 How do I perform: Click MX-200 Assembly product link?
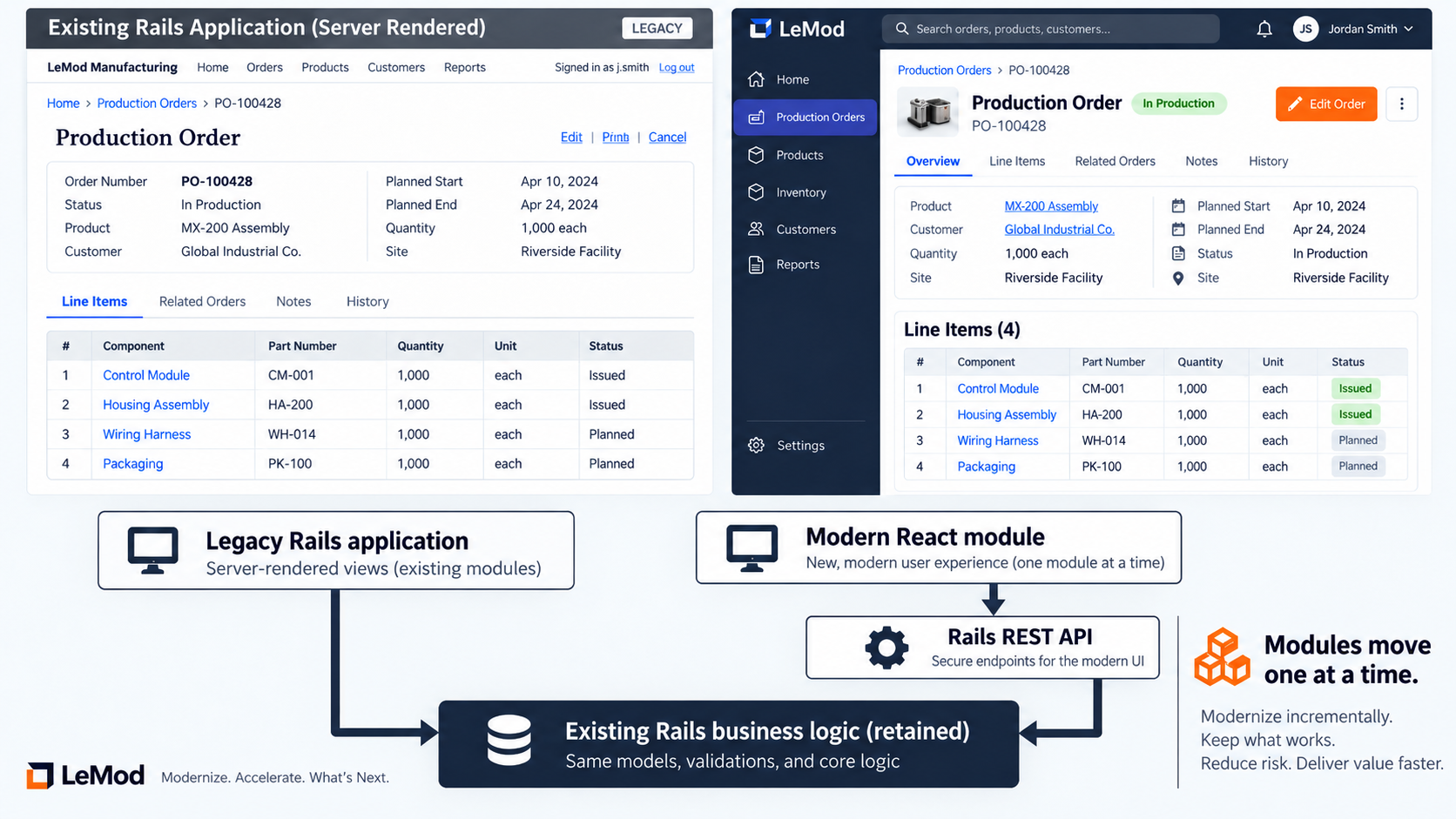[1051, 206]
